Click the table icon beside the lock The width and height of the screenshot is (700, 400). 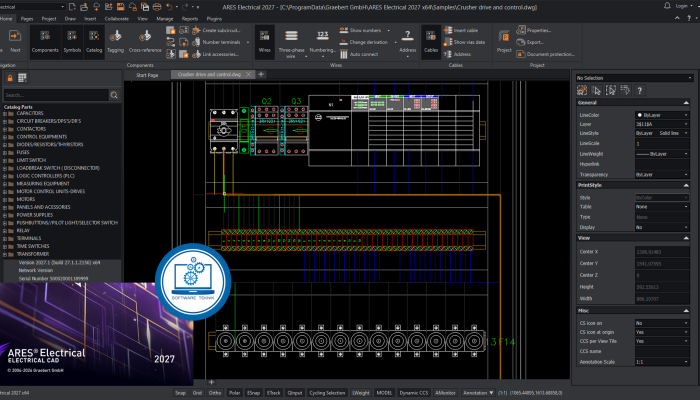pyautogui.click(x=22, y=78)
